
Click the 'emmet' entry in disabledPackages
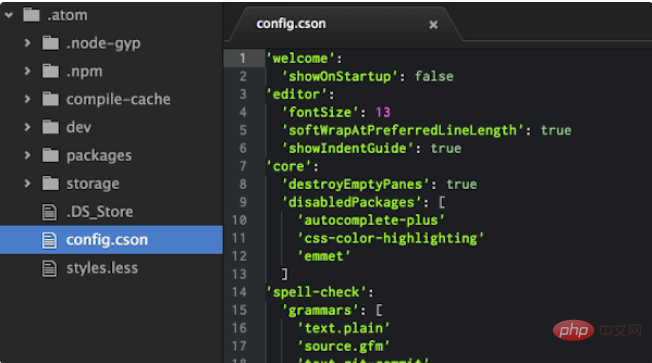click(x=324, y=256)
